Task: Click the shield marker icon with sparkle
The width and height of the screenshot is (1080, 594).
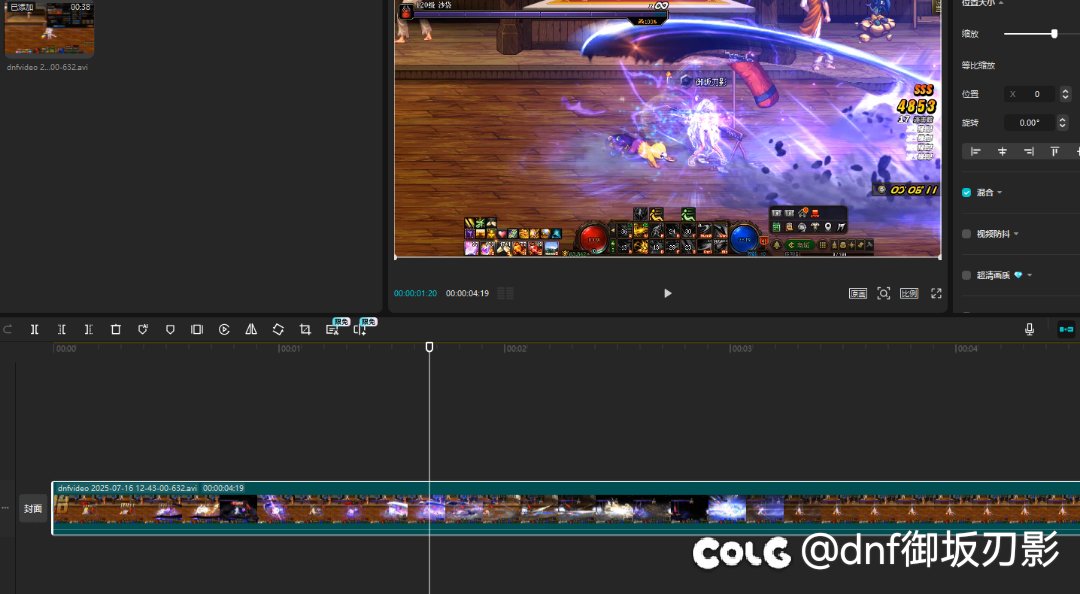Action: [143, 329]
